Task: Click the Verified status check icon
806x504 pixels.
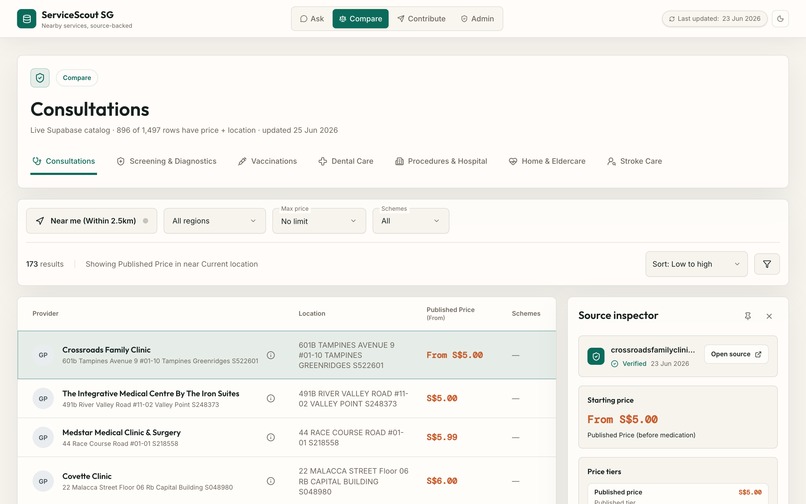Action: click(614, 364)
